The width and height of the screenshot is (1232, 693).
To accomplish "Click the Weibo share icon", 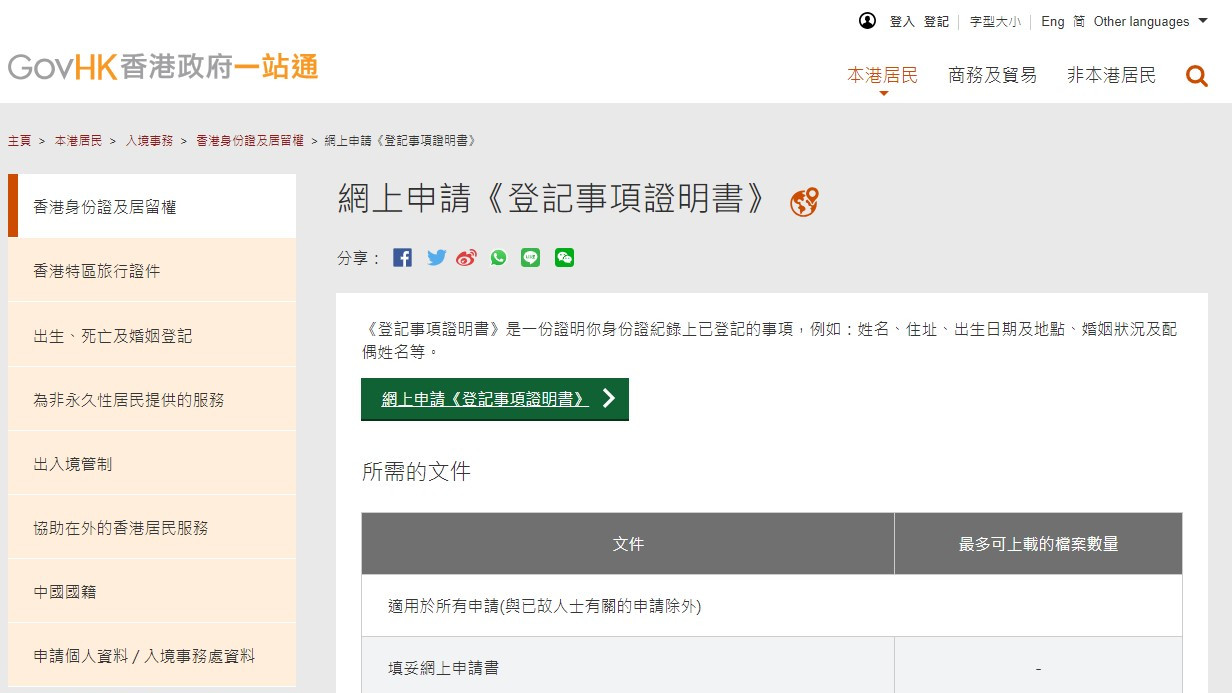I will click(467, 258).
